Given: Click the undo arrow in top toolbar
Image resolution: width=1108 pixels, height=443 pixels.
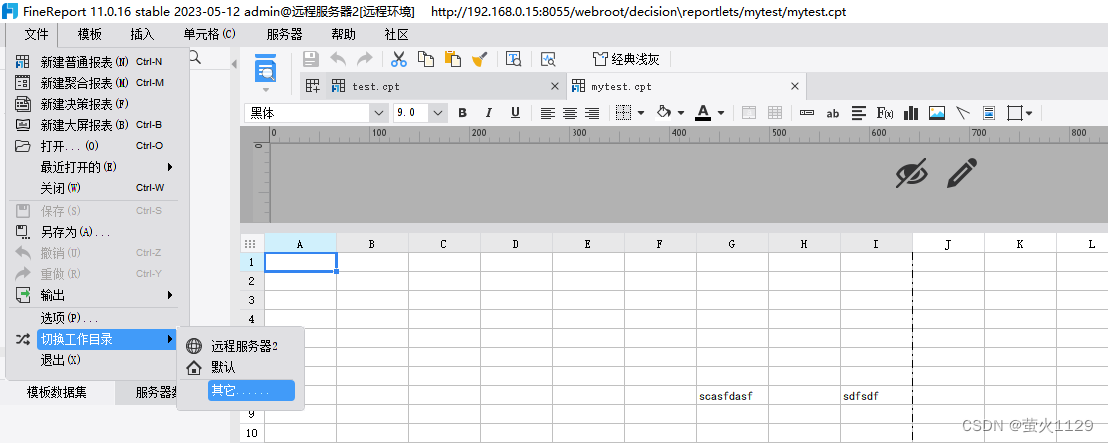Looking at the screenshot, I should [x=338, y=59].
